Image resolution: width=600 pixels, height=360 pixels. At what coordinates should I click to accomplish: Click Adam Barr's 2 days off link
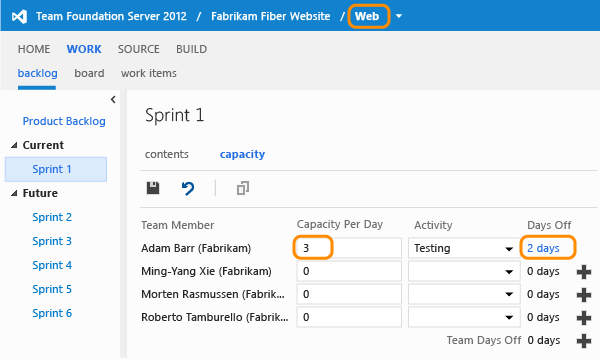pyautogui.click(x=543, y=248)
